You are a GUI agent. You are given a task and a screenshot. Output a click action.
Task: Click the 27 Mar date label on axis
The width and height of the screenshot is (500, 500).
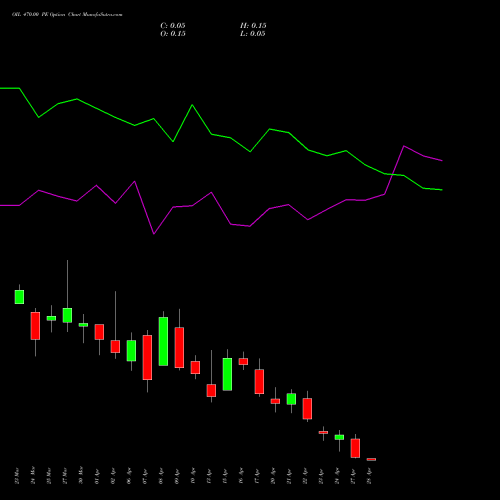pyautogui.click(x=65, y=476)
